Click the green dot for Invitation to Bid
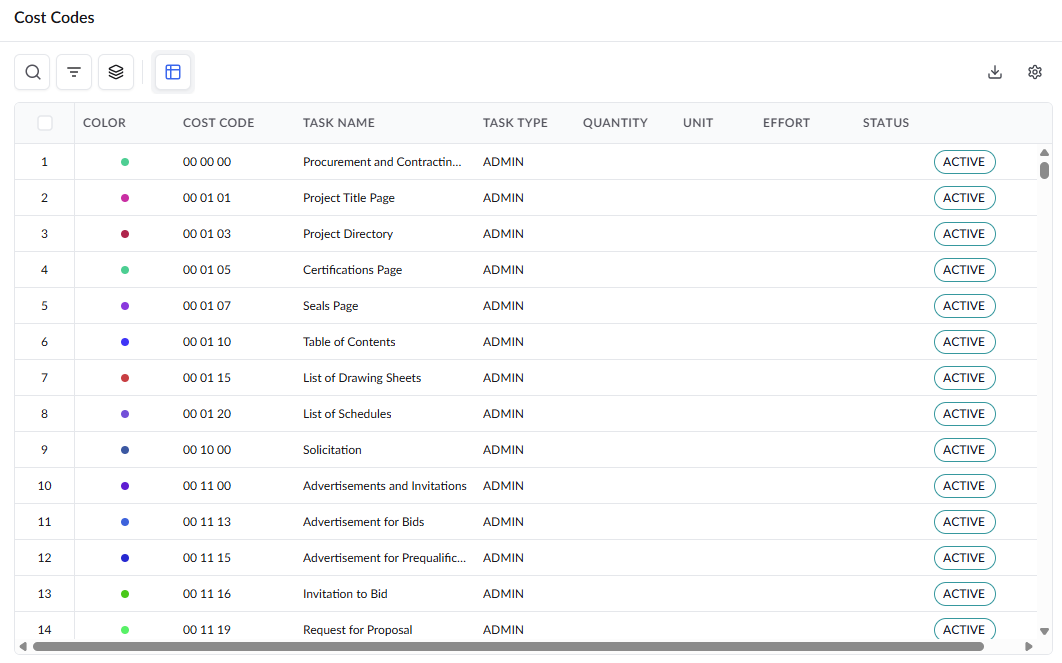 125,594
